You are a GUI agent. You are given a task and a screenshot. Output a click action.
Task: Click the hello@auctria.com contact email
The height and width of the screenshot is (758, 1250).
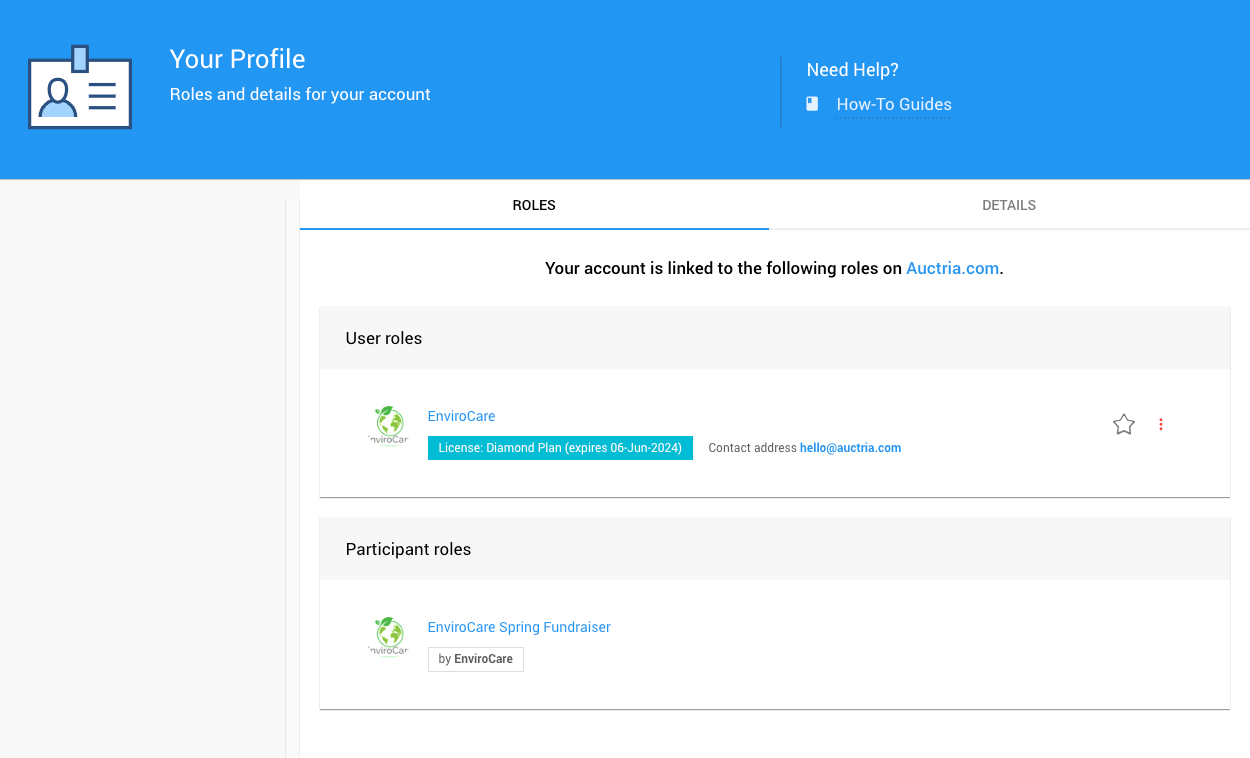point(850,448)
